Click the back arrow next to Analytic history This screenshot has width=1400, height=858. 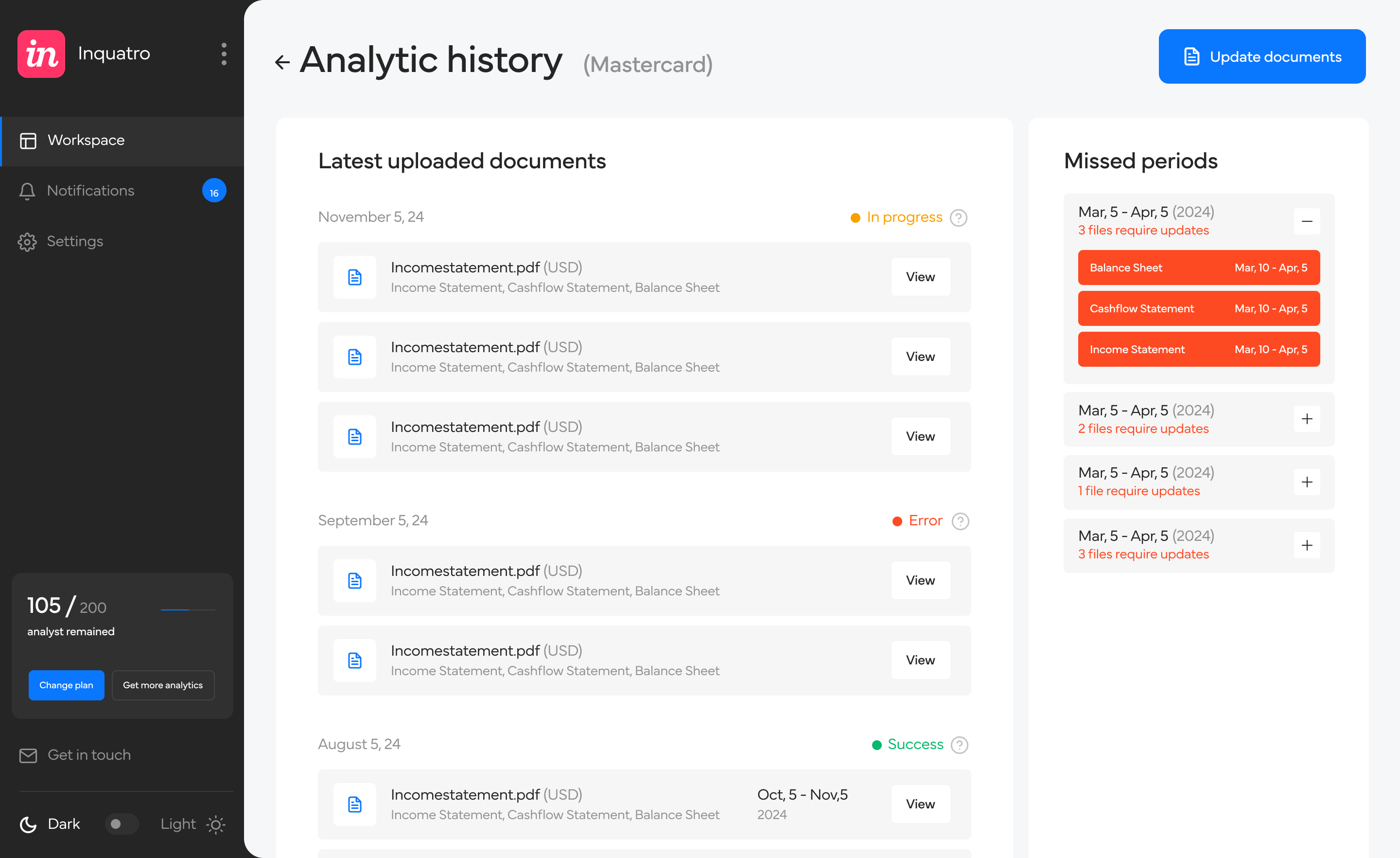pos(282,62)
